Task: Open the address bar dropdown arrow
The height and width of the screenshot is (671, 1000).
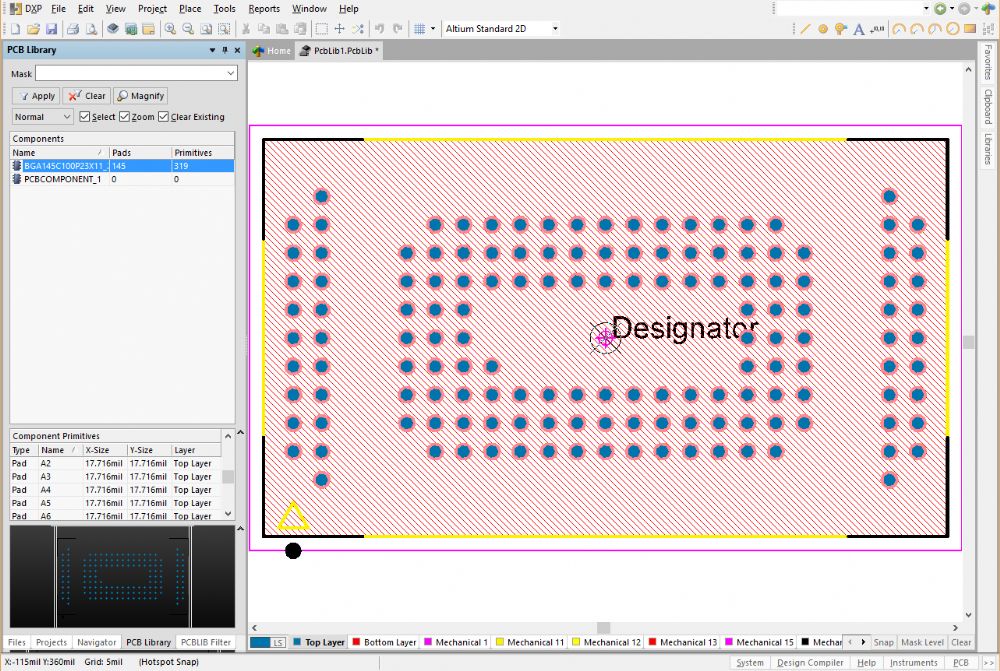Action: point(926,9)
